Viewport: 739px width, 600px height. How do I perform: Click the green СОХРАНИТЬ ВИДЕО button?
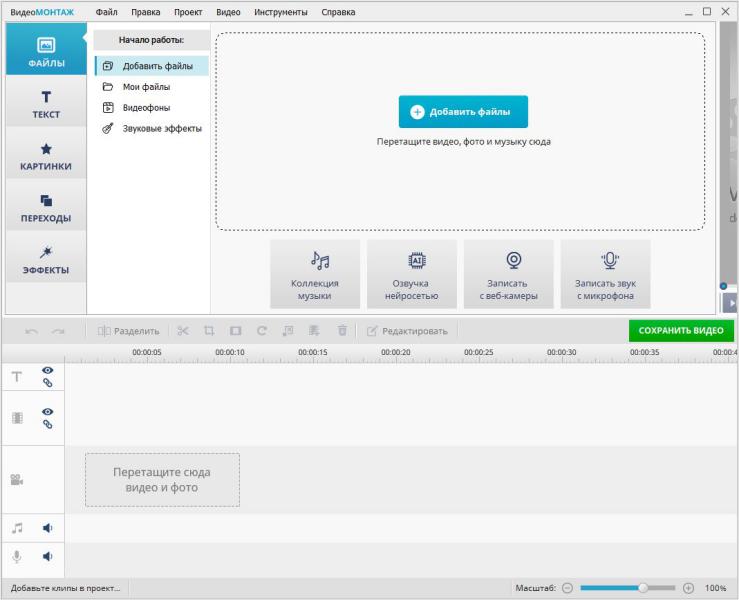click(x=681, y=330)
